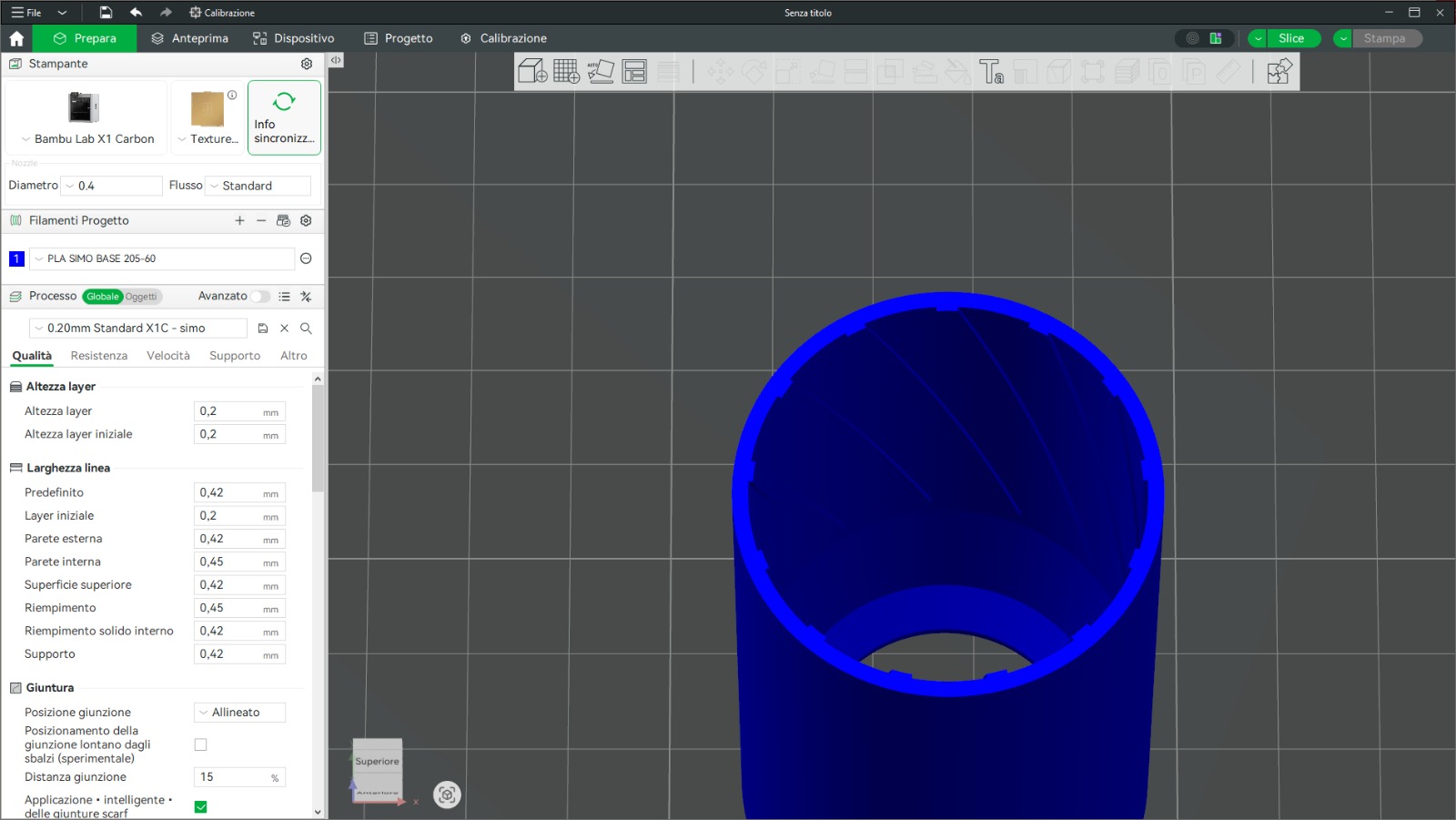Viewport: 1456px width, 820px height.
Task: Click the compare presets icon
Action: pos(306,297)
